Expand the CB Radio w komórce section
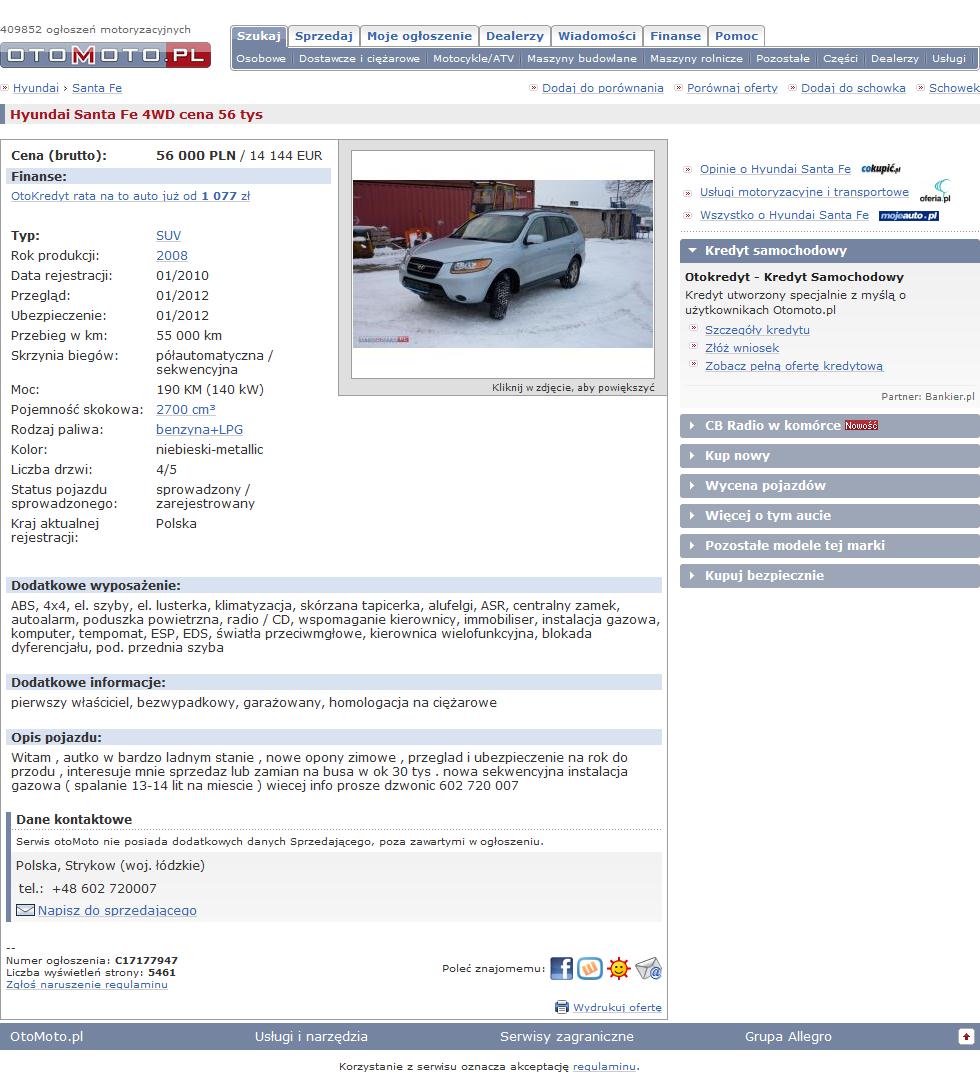This screenshot has width=980, height=1092. (x=830, y=426)
